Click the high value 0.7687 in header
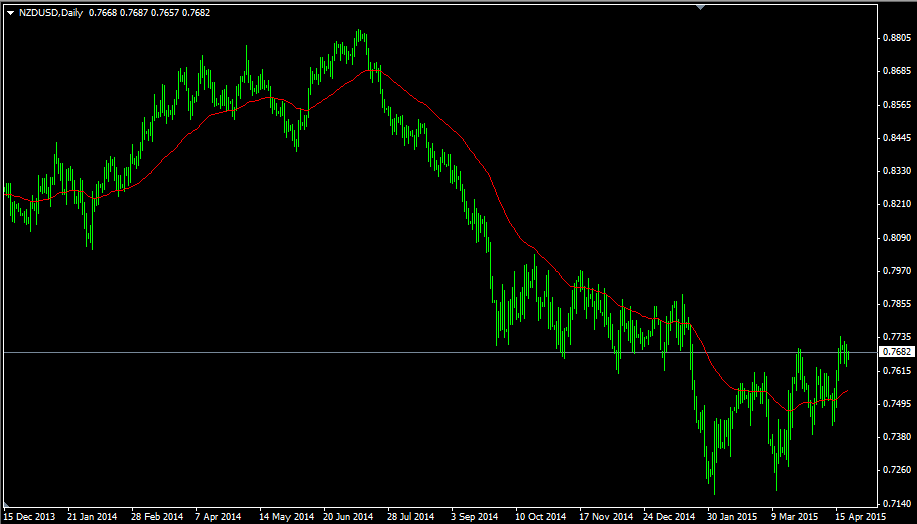This screenshot has width=917, height=524. (133, 13)
